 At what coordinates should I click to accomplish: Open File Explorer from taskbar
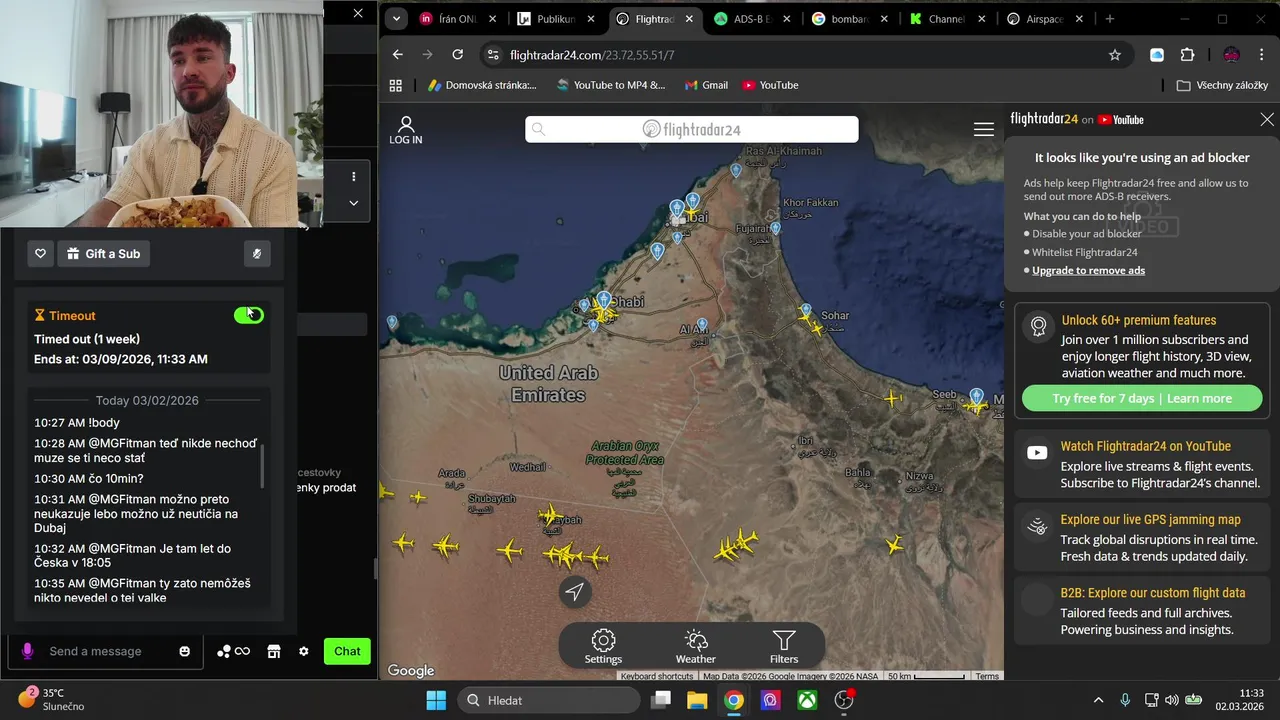click(697, 700)
